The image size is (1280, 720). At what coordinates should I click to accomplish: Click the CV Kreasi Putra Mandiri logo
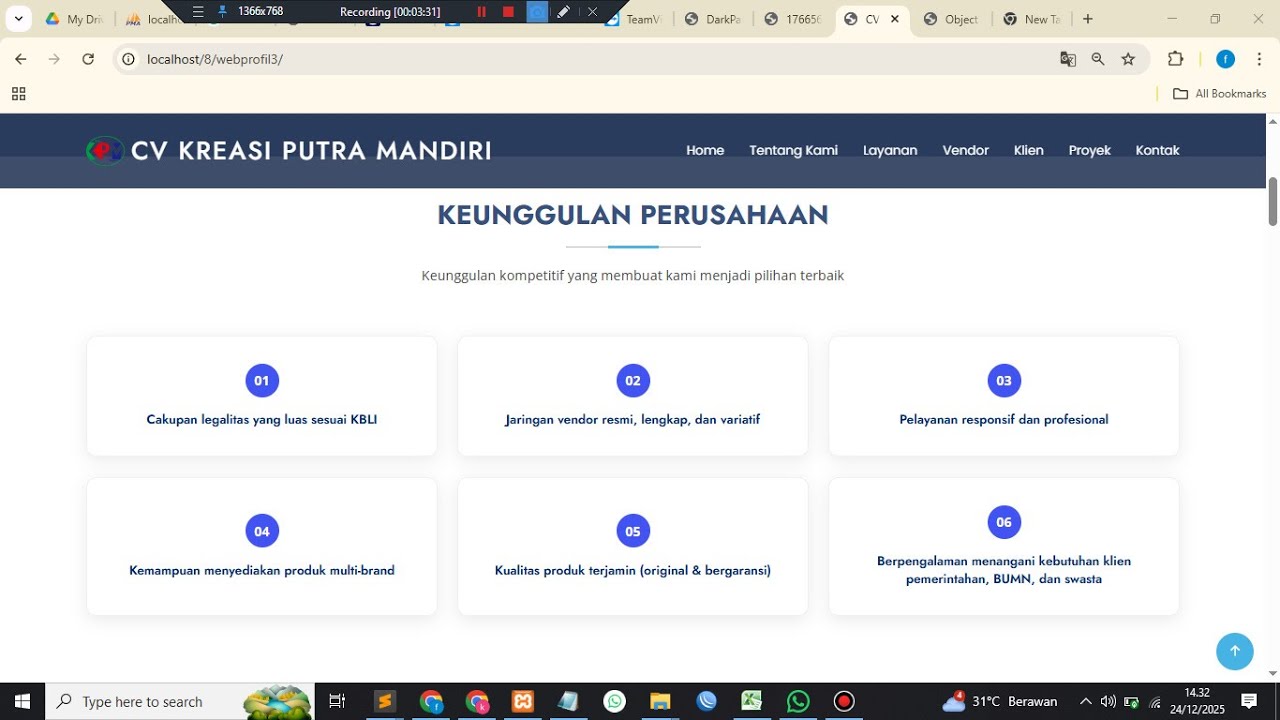click(288, 151)
